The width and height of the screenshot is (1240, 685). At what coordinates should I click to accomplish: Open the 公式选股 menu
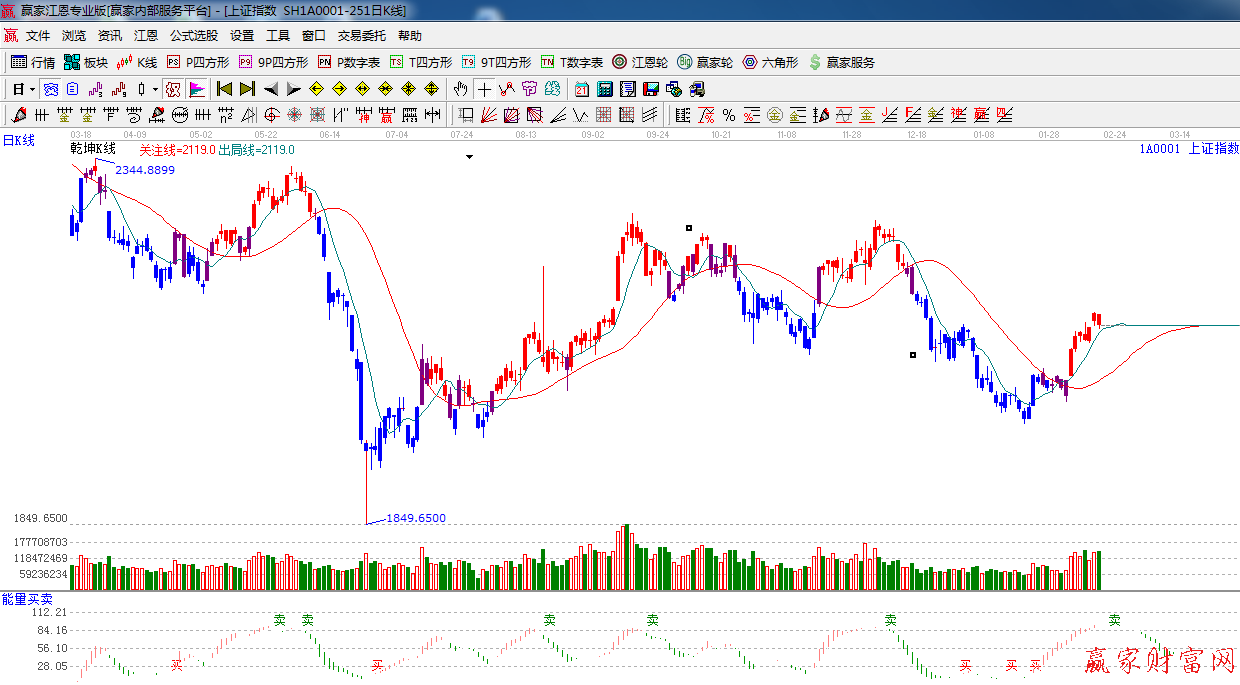click(193, 35)
